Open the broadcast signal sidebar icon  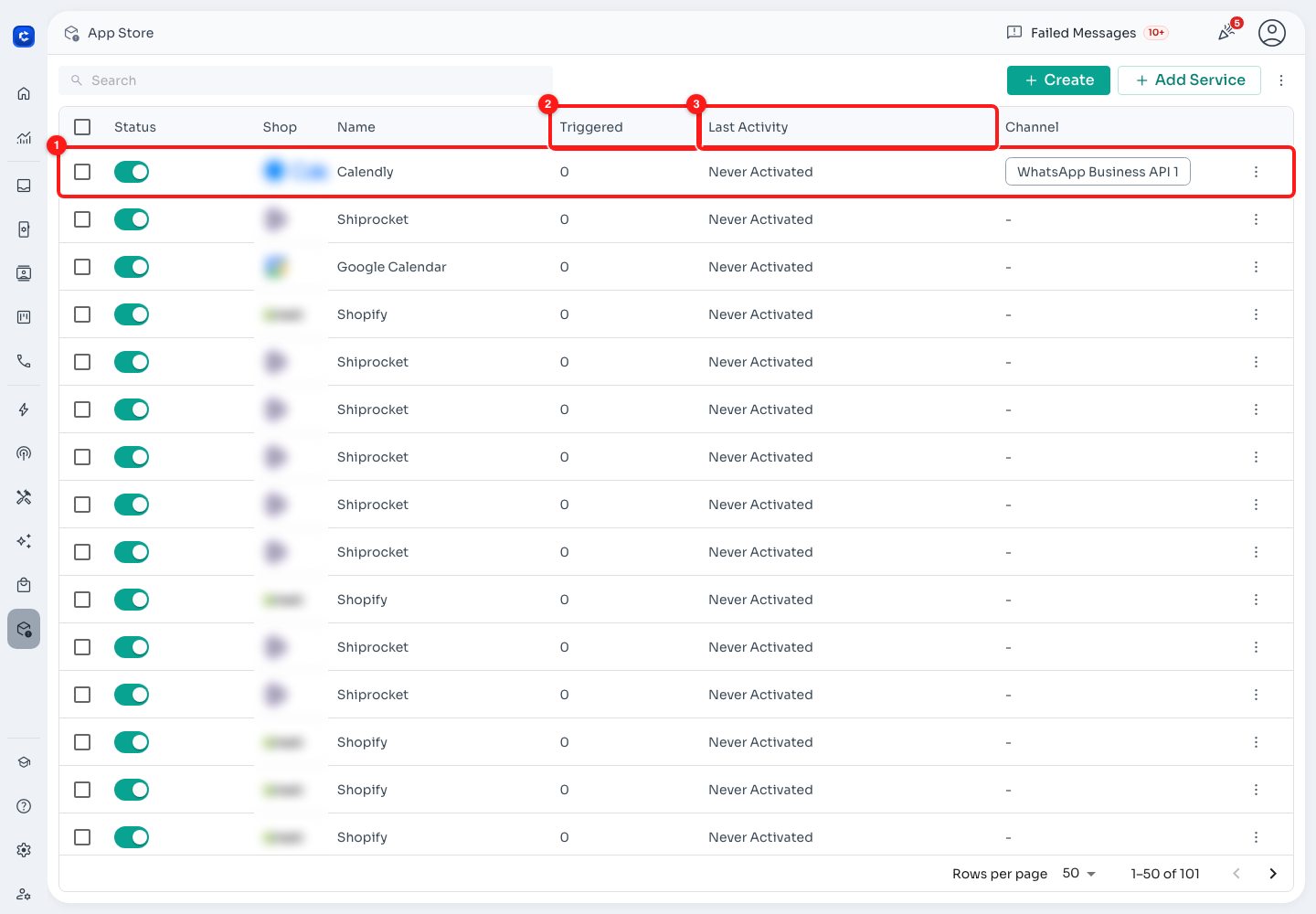click(24, 453)
